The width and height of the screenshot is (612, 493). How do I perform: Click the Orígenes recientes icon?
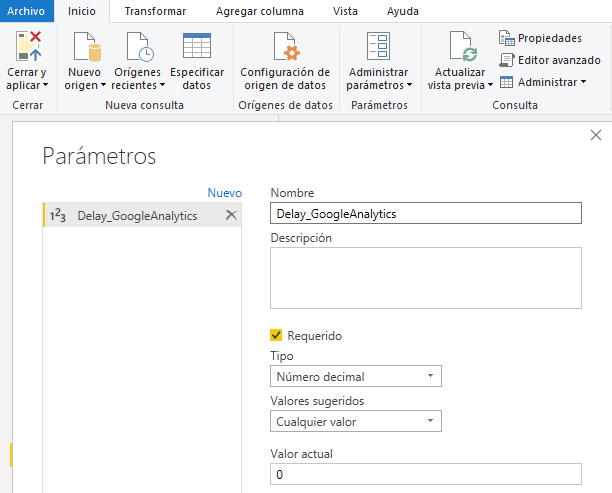coord(138,47)
